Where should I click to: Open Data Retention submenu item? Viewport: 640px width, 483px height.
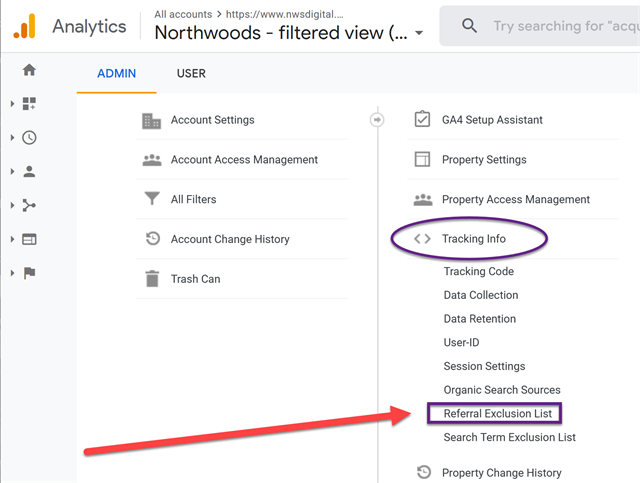click(480, 318)
